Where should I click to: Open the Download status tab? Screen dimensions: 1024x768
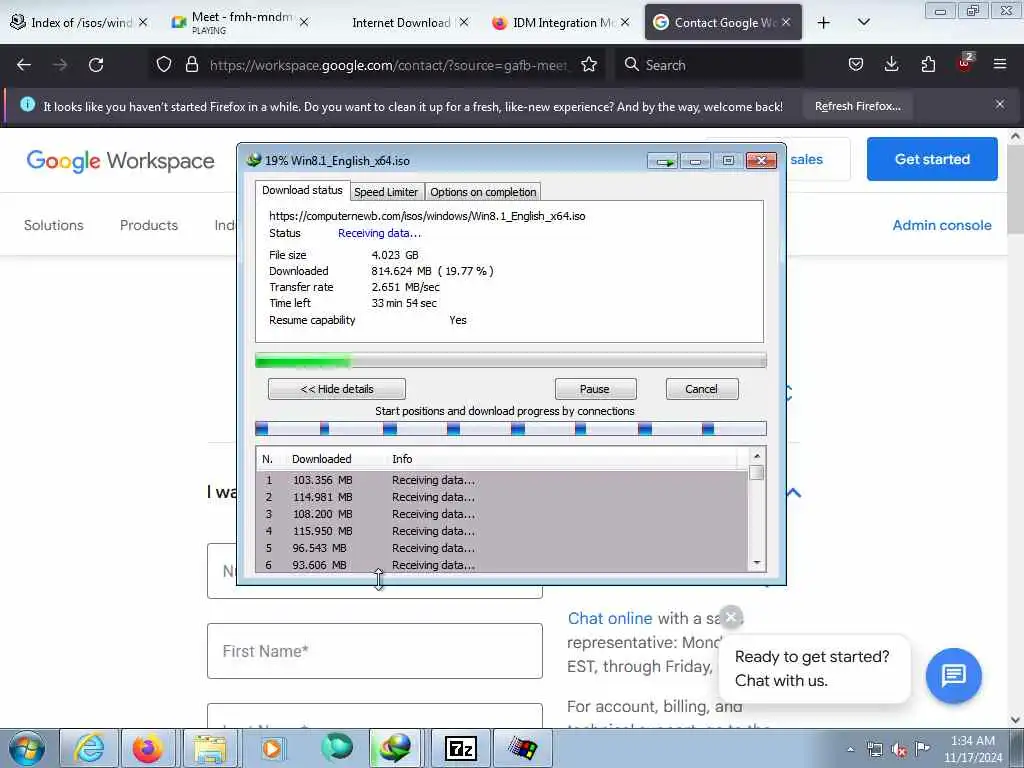pos(302,190)
